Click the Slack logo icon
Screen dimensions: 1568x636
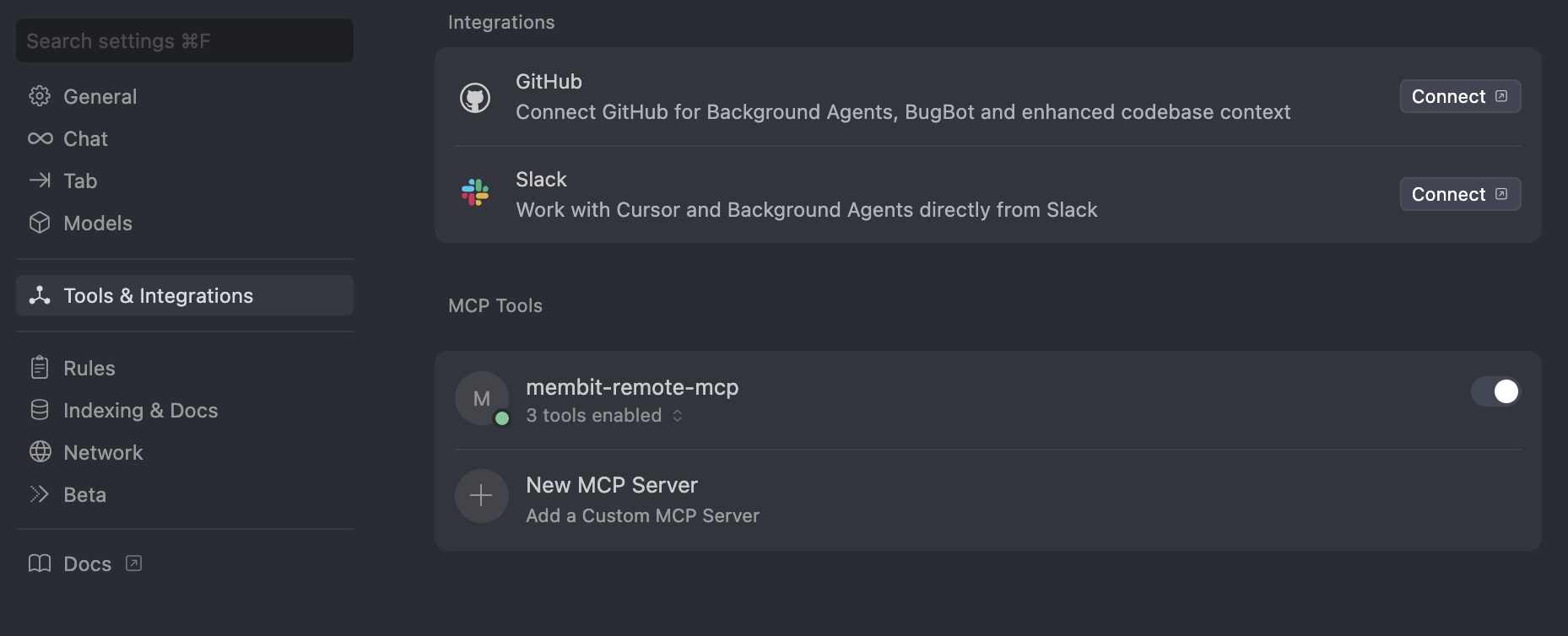point(475,194)
